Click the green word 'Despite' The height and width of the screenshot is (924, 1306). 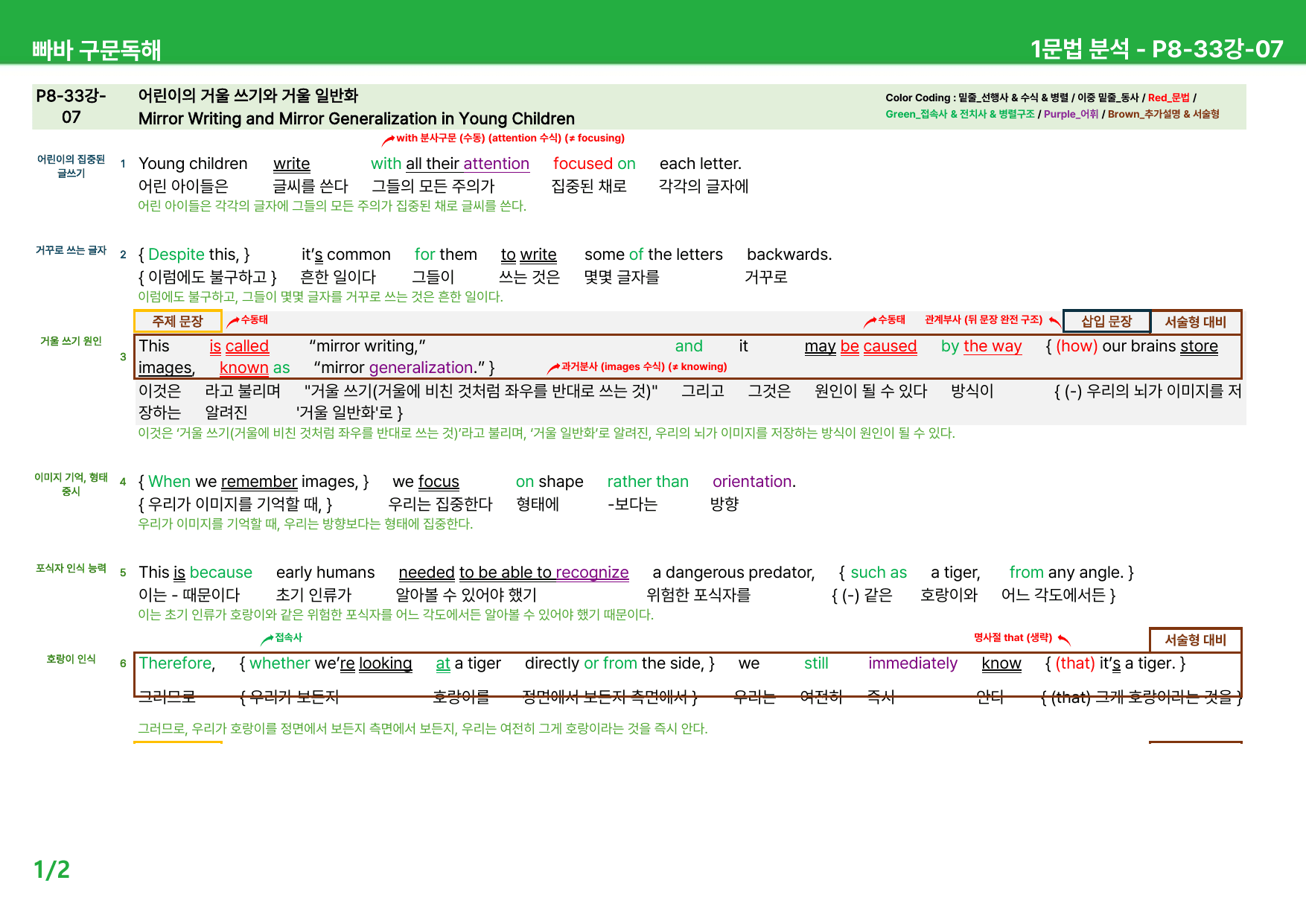[176, 255]
